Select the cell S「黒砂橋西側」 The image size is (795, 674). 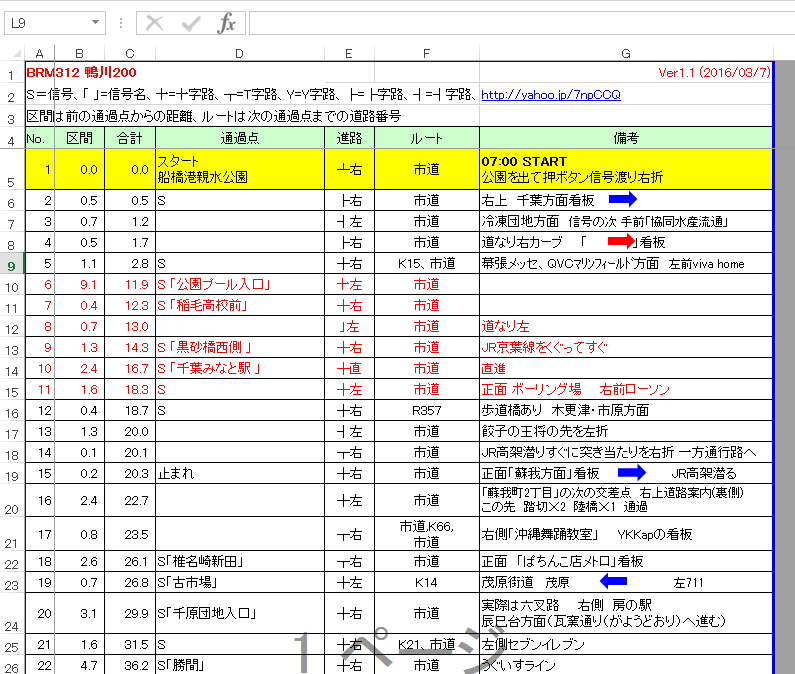[240, 347]
